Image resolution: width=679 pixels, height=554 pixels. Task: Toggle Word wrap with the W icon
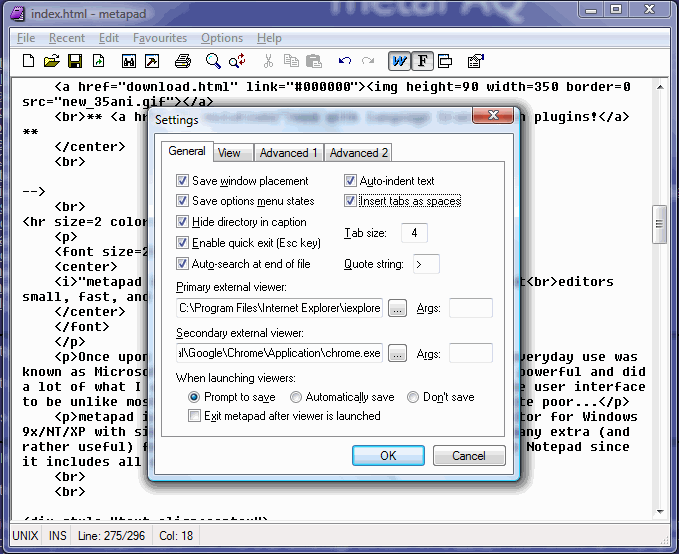(399, 61)
